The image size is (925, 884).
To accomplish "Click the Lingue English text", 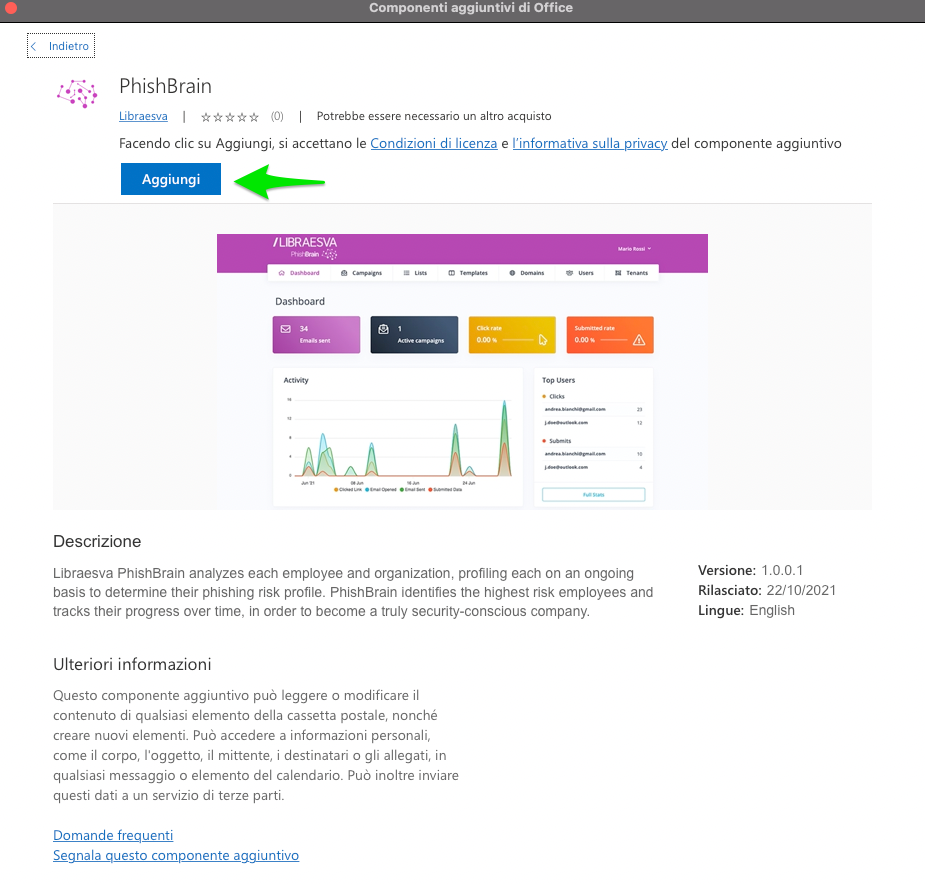I will [746, 610].
